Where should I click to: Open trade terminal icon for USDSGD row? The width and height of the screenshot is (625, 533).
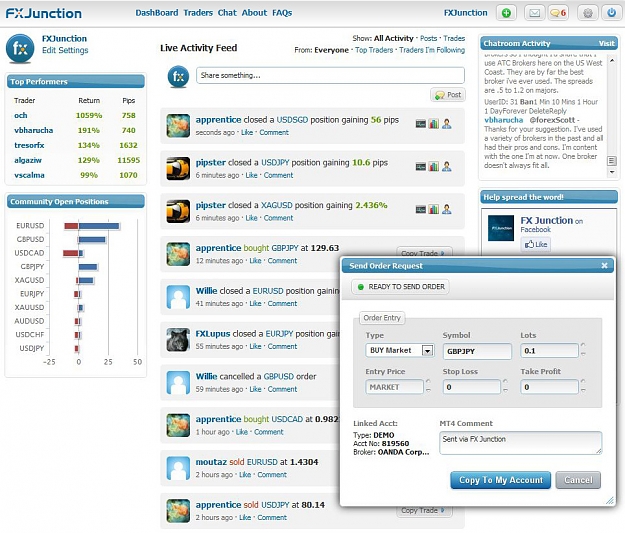click(x=421, y=124)
